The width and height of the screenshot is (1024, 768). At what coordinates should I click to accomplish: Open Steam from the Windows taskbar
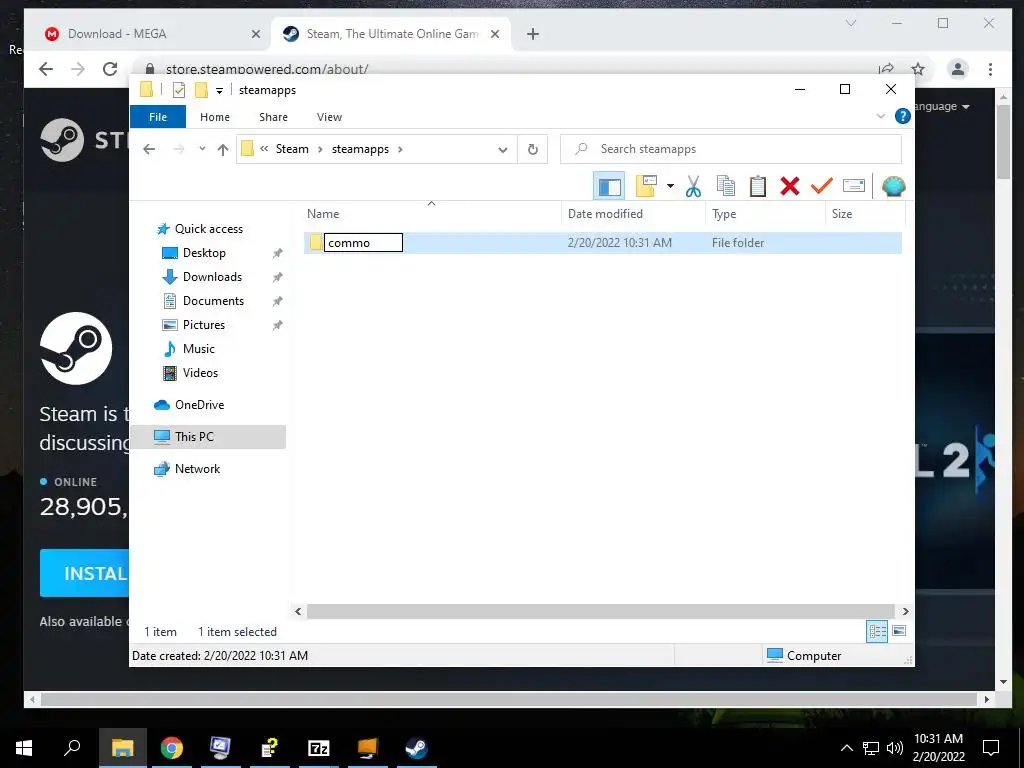416,748
